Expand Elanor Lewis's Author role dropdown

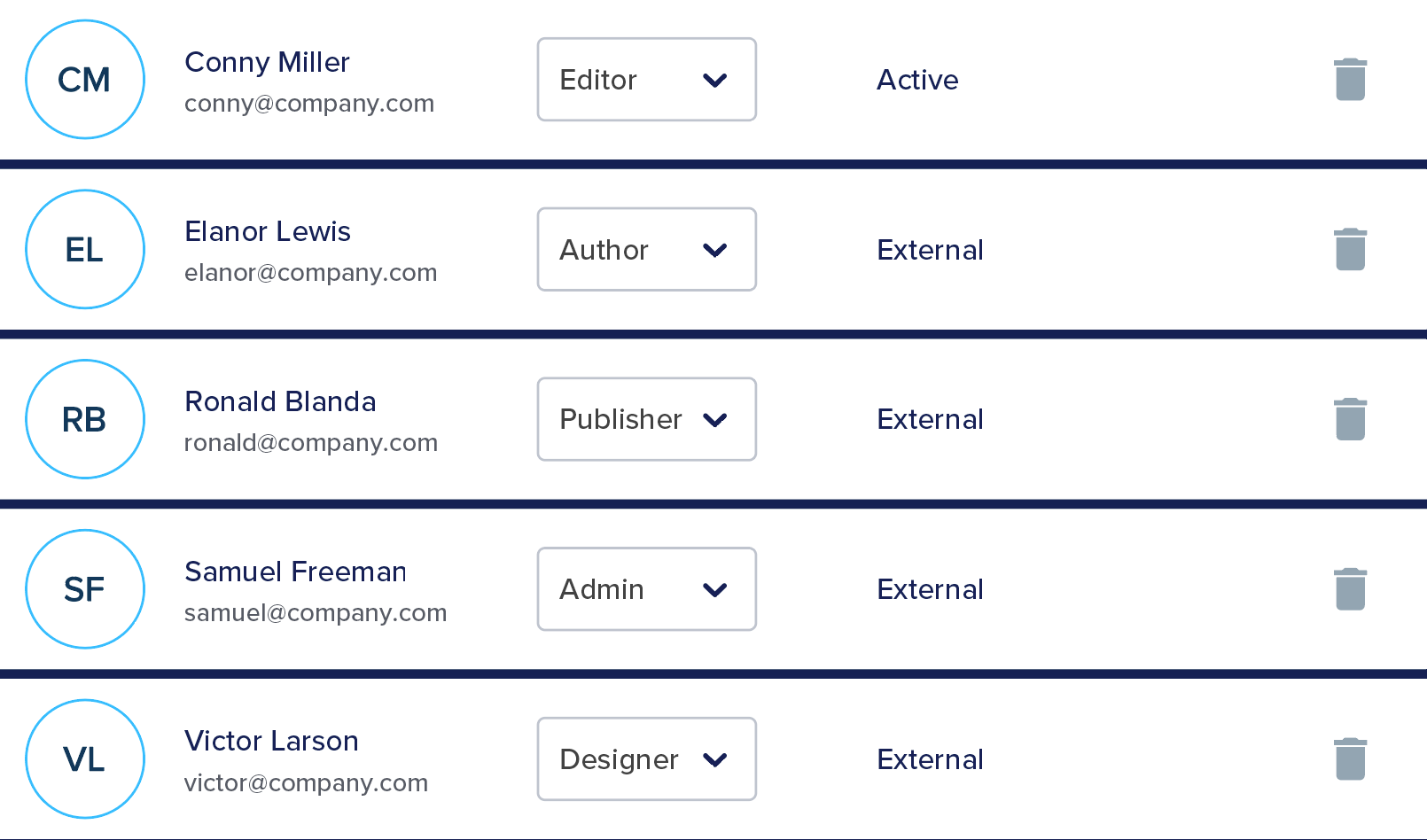[x=646, y=250]
